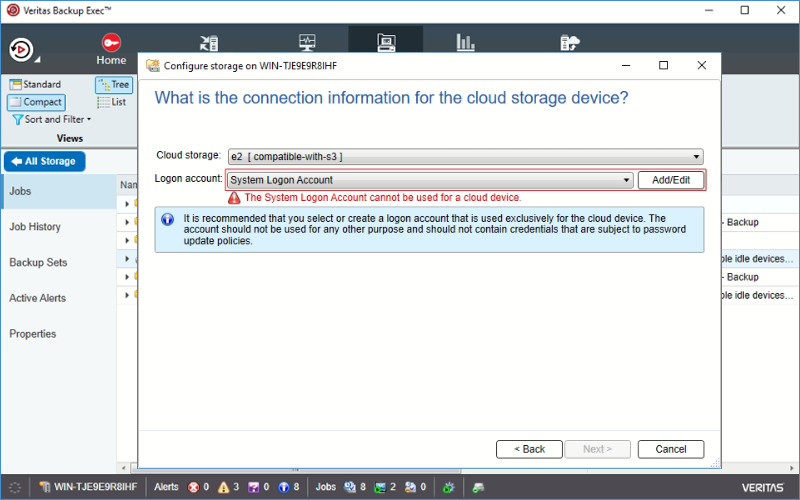Click the active jobs icon showing 2
The image size is (800, 500).
tap(380, 487)
